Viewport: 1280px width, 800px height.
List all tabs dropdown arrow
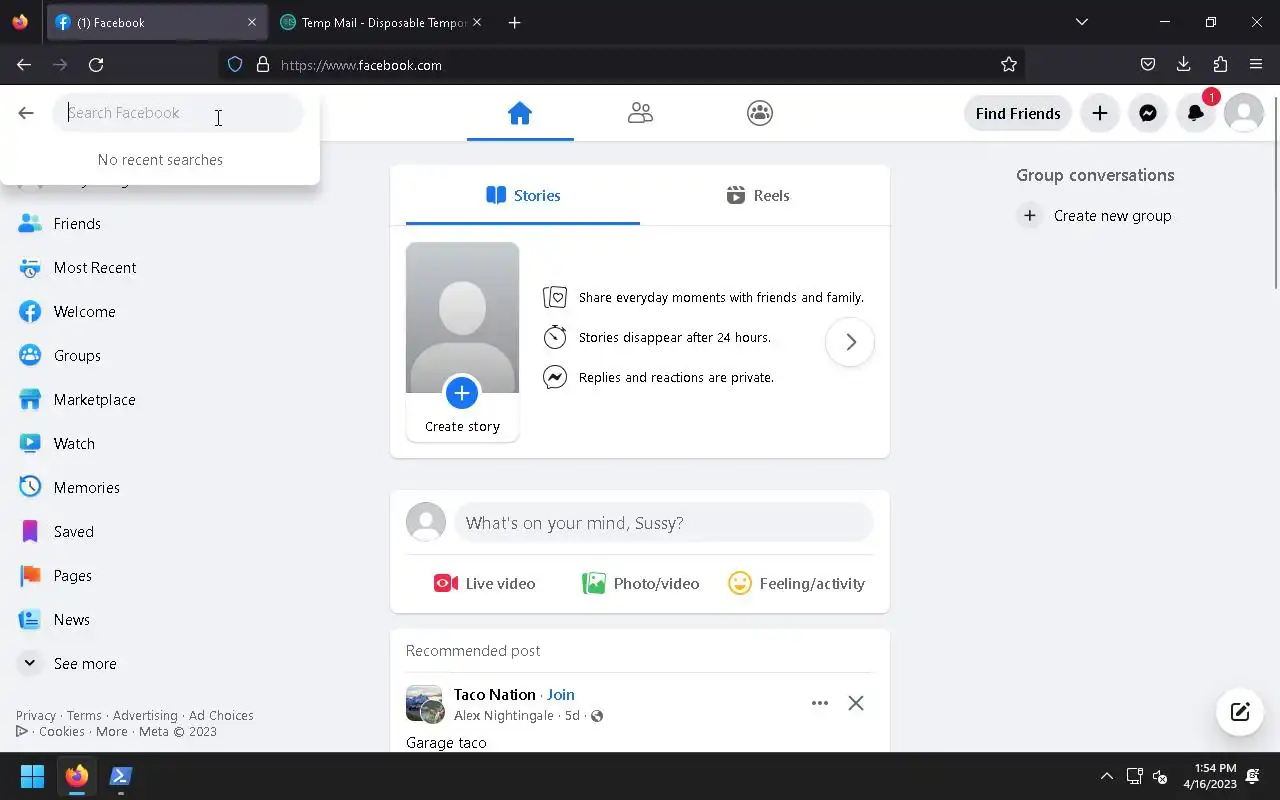point(1082,22)
